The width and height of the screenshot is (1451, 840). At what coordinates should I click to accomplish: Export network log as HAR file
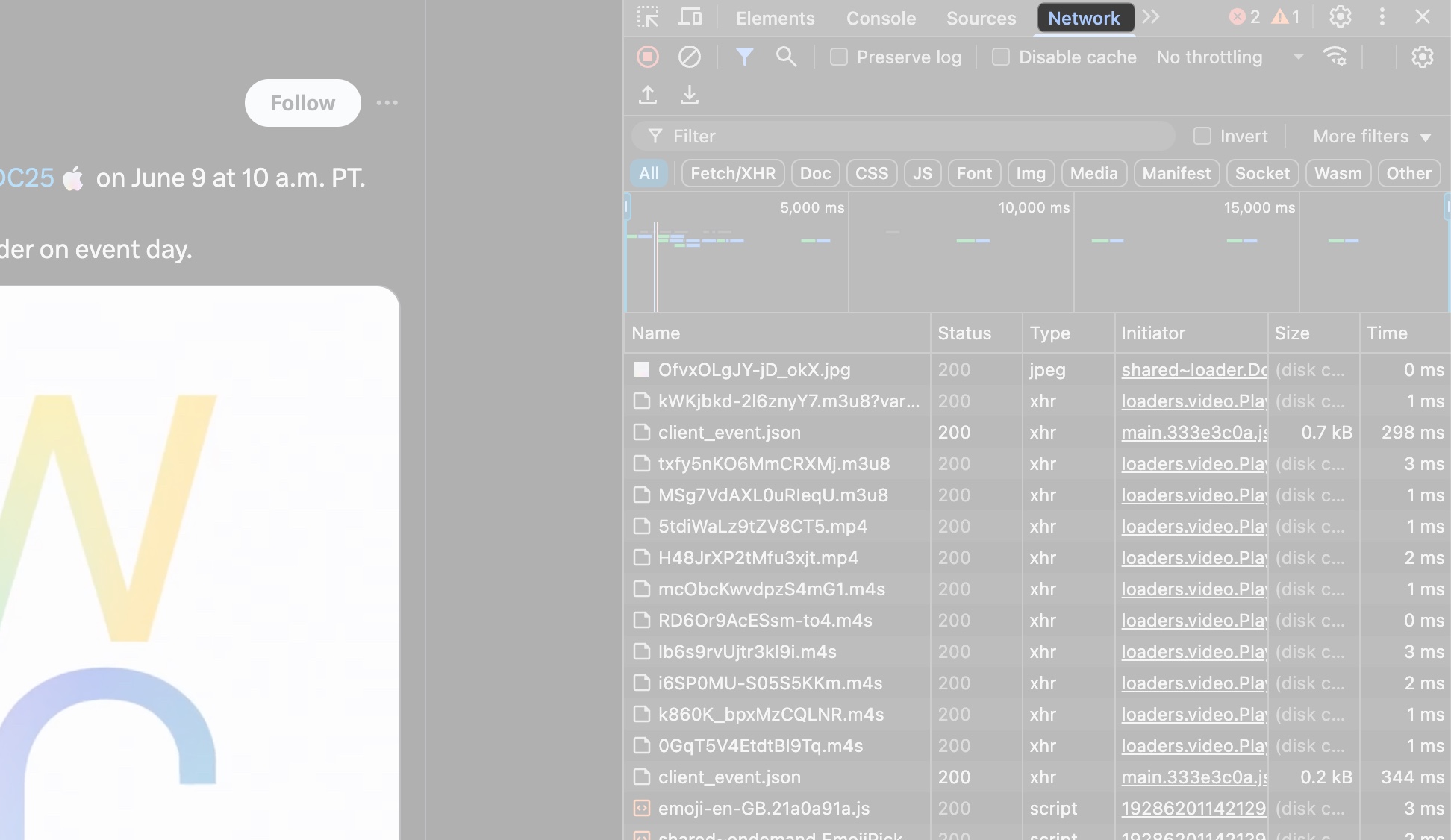click(x=690, y=95)
